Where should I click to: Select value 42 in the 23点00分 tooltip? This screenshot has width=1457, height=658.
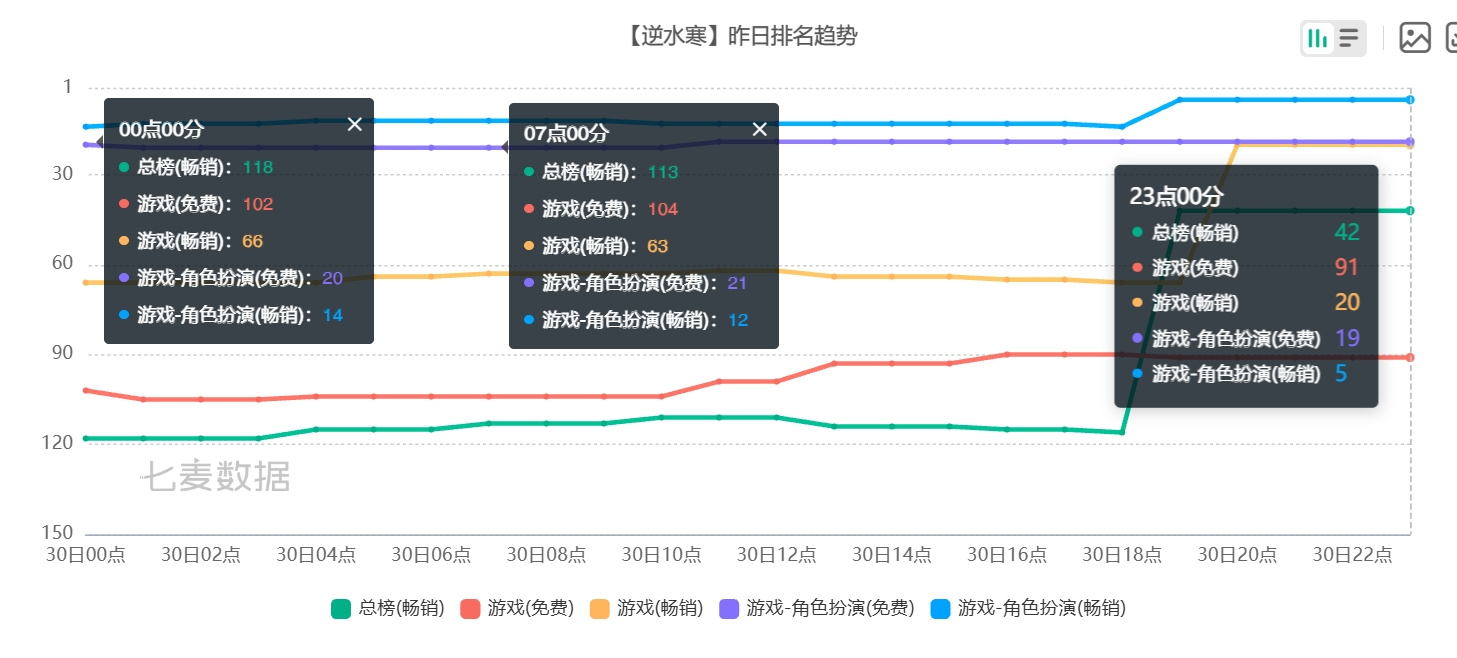tap(1347, 232)
